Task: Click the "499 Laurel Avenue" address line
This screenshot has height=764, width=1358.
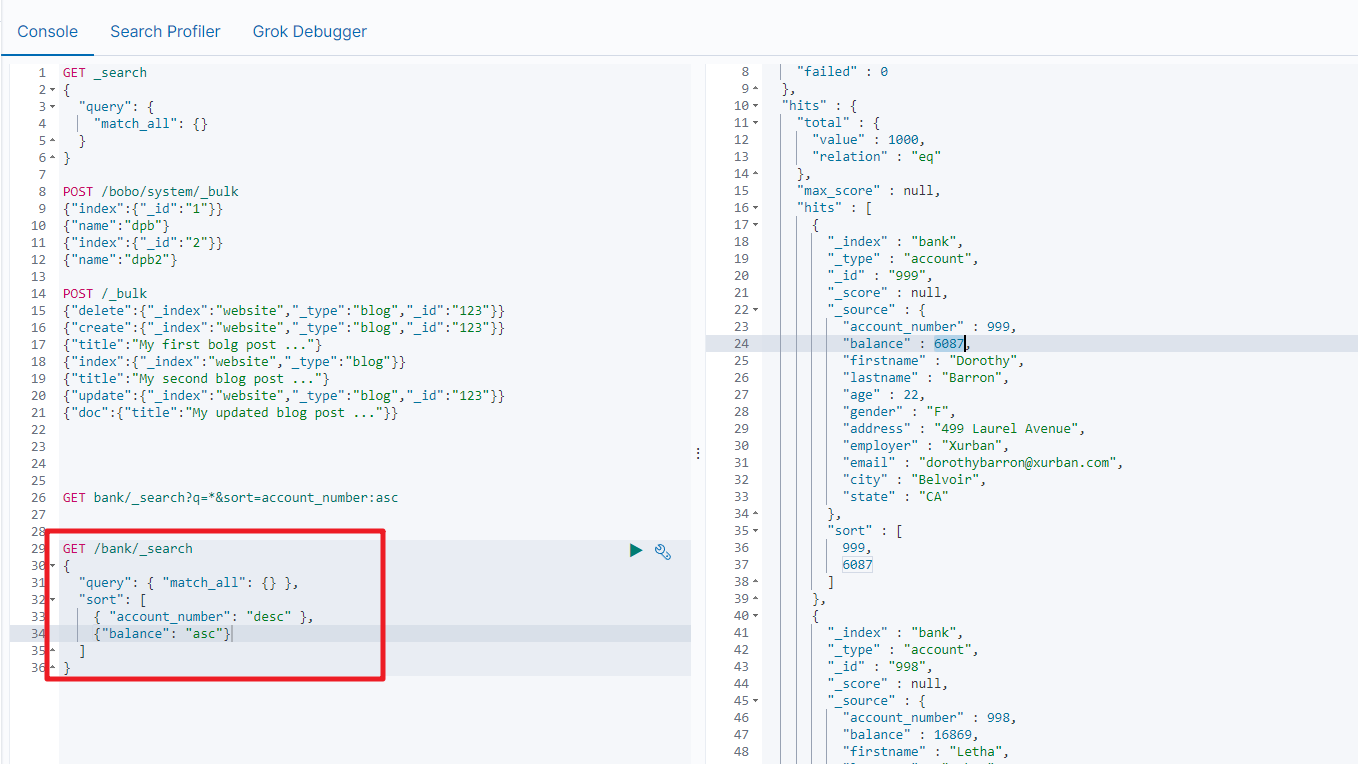Action: click(964, 429)
